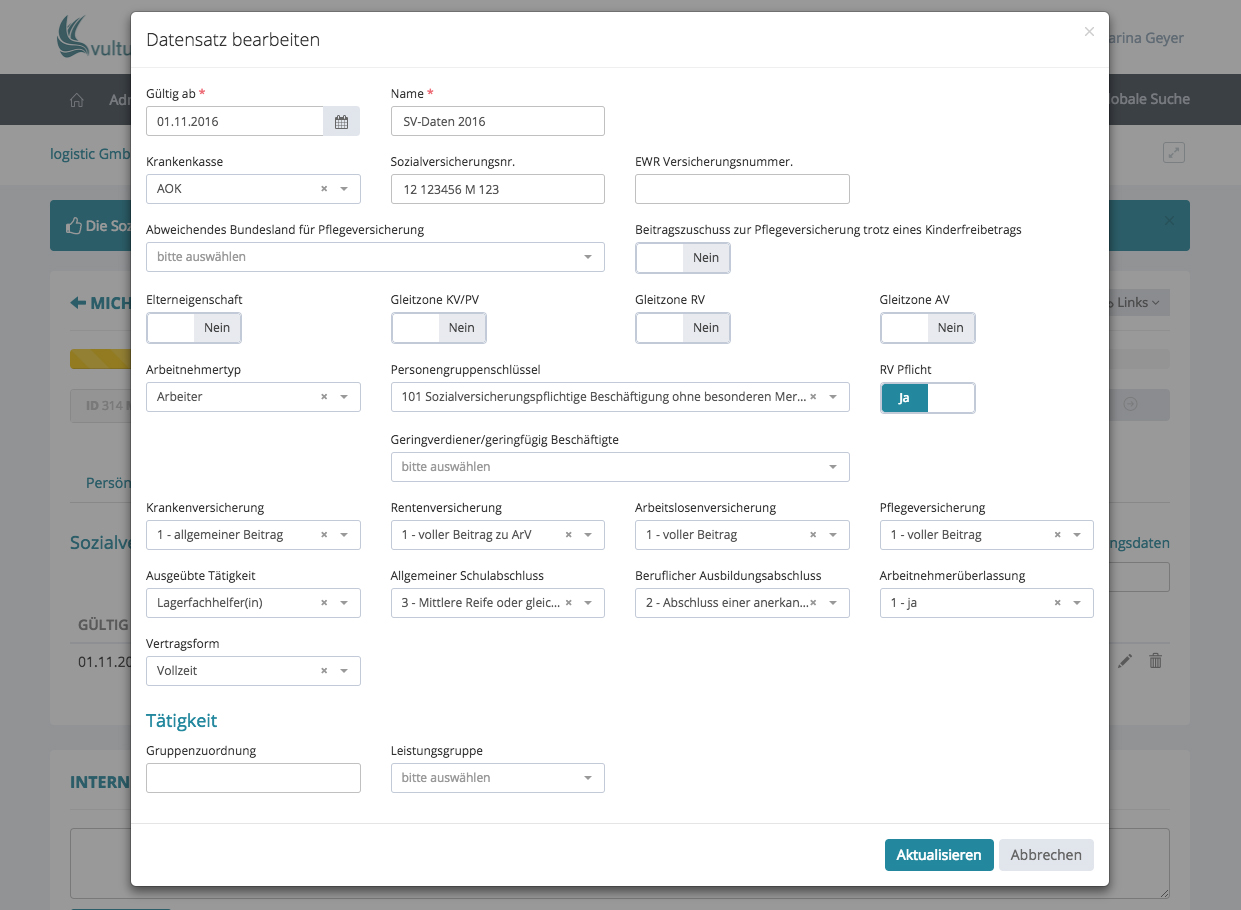The image size is (1241, 910).
Task: Open the Leistungsgruppe dropdown
Action: (x=497, y=778)
